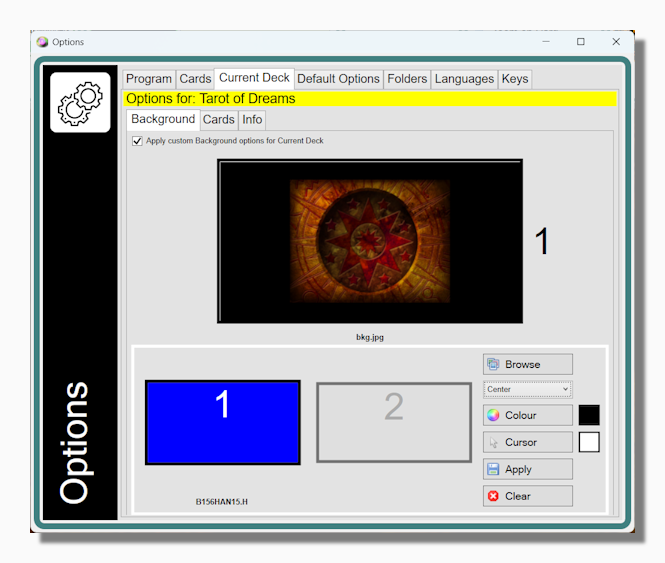Open the Default Options tab
Viewport: 665px width, 563px height.
(338, 79)
